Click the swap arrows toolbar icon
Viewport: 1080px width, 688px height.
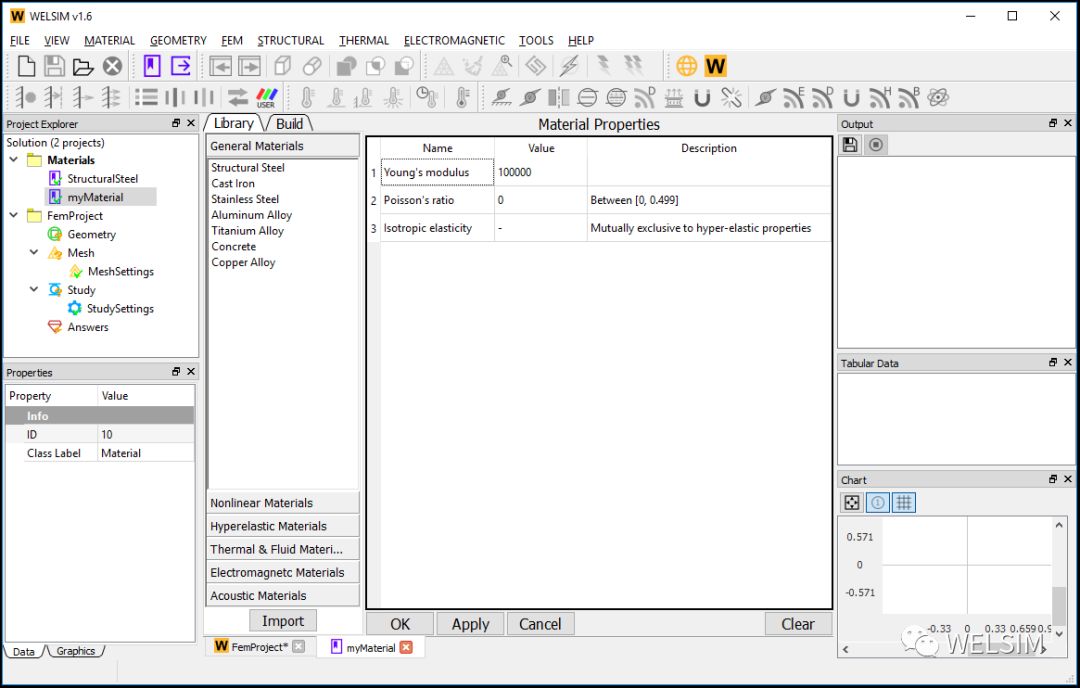(x=238, y=97)
